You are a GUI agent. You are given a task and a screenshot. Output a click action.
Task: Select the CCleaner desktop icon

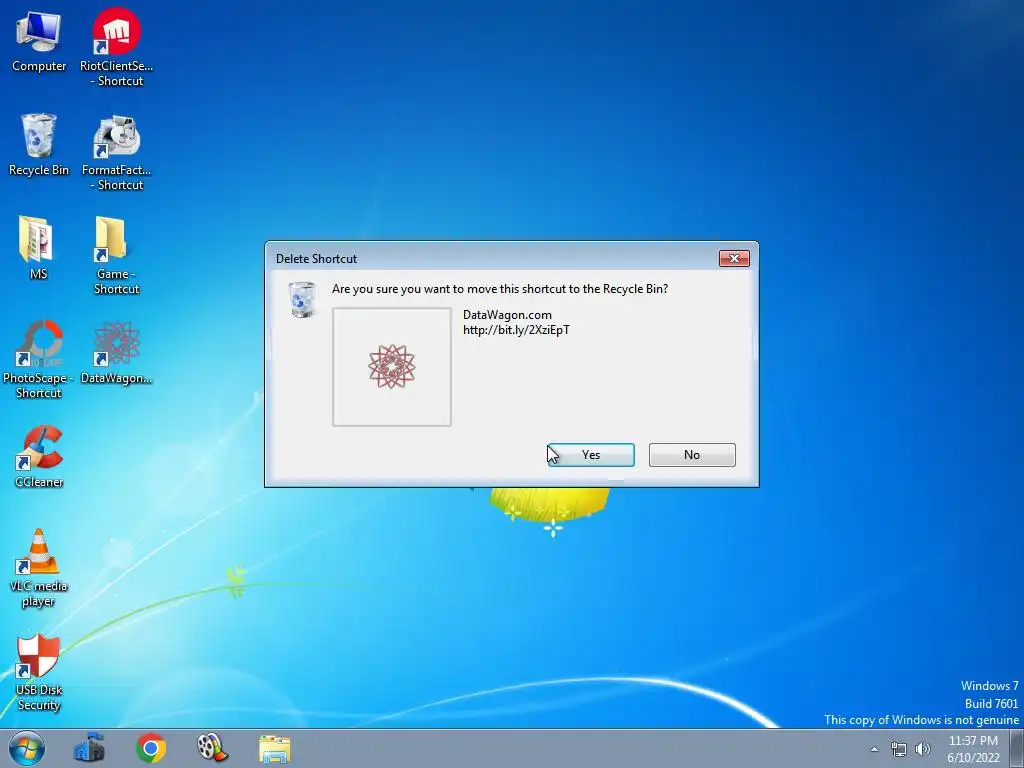39,456
